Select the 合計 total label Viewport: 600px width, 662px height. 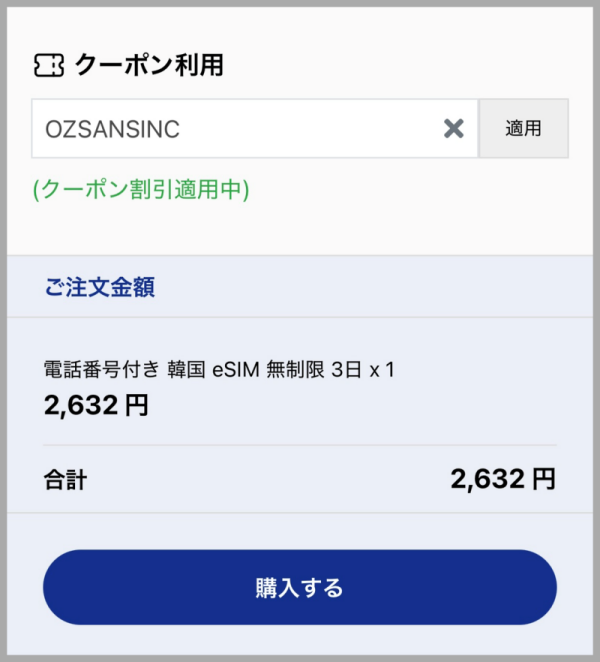(x=65, y=480)
